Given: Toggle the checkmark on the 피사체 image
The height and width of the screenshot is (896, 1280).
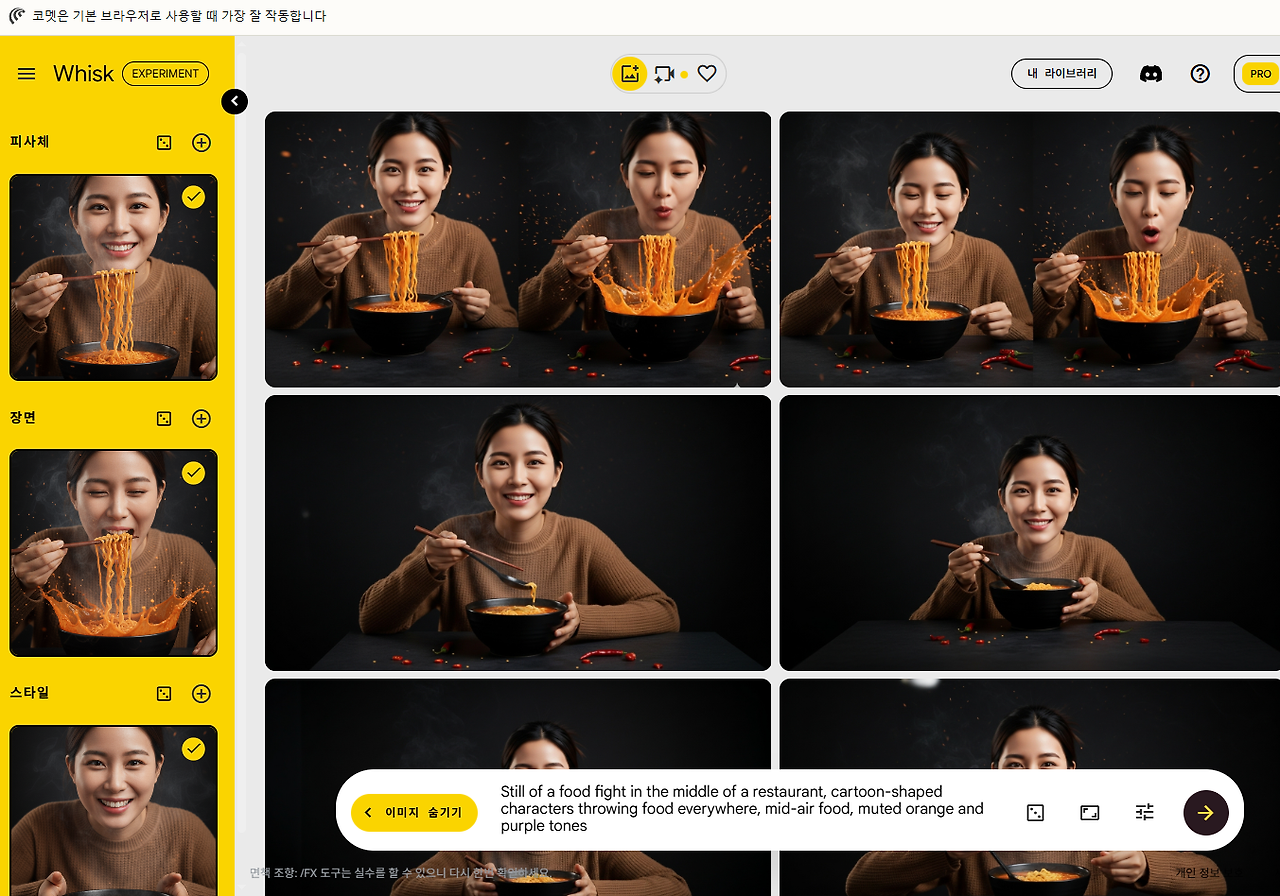Looking at the screenshot, I should pos(194,197).
